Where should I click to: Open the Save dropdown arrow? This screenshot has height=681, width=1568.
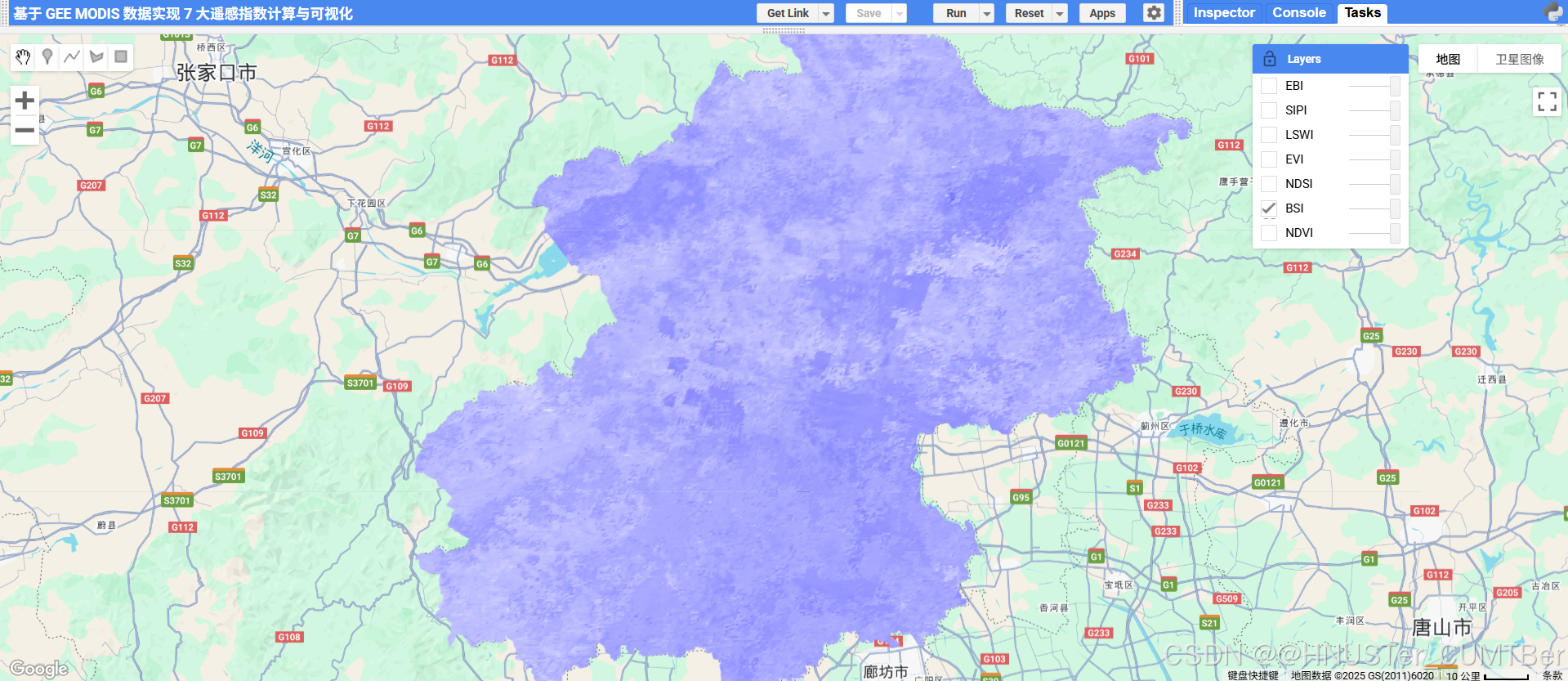click(x=900, y=13)
